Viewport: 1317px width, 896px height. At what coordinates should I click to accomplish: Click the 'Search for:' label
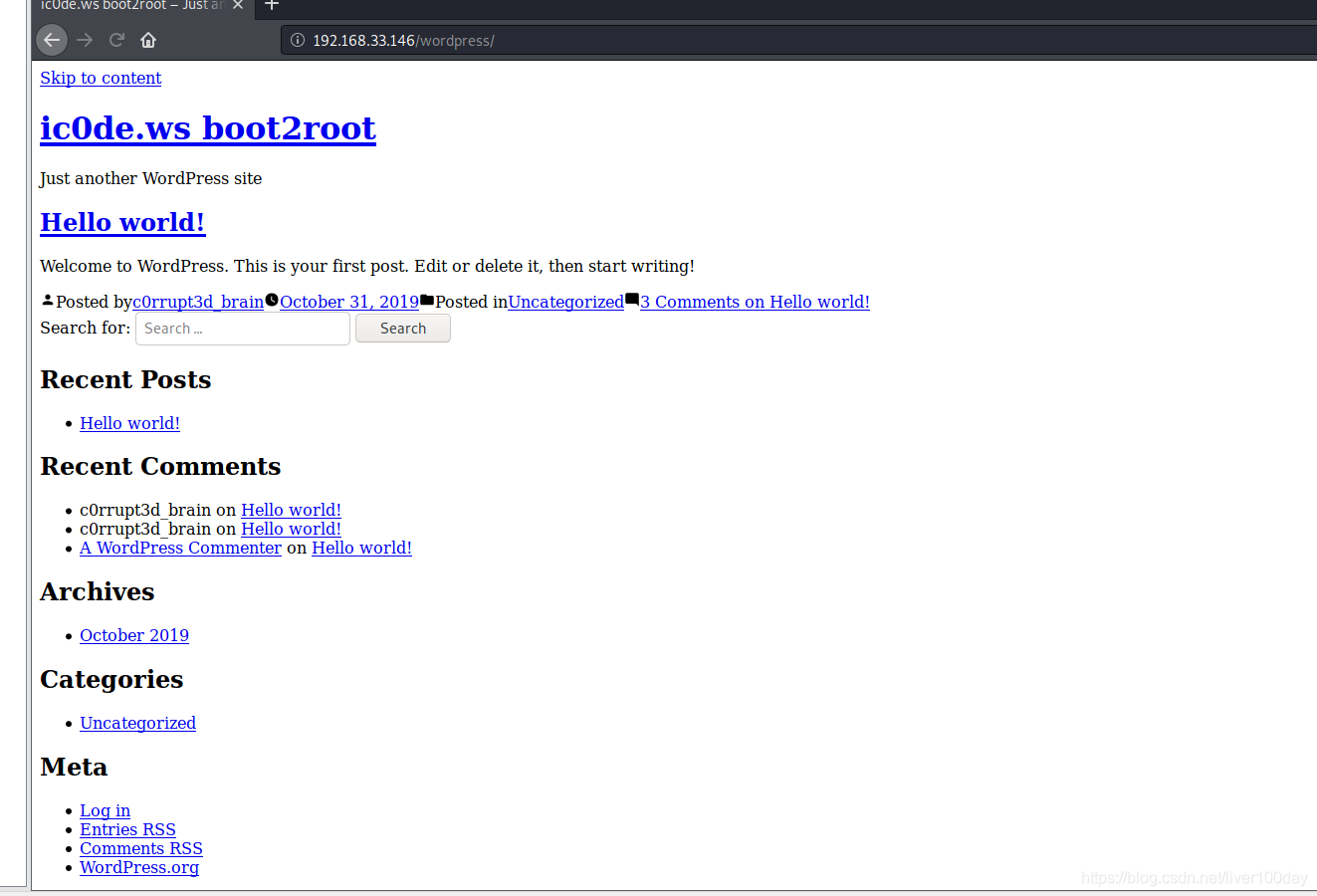point(85,328)
